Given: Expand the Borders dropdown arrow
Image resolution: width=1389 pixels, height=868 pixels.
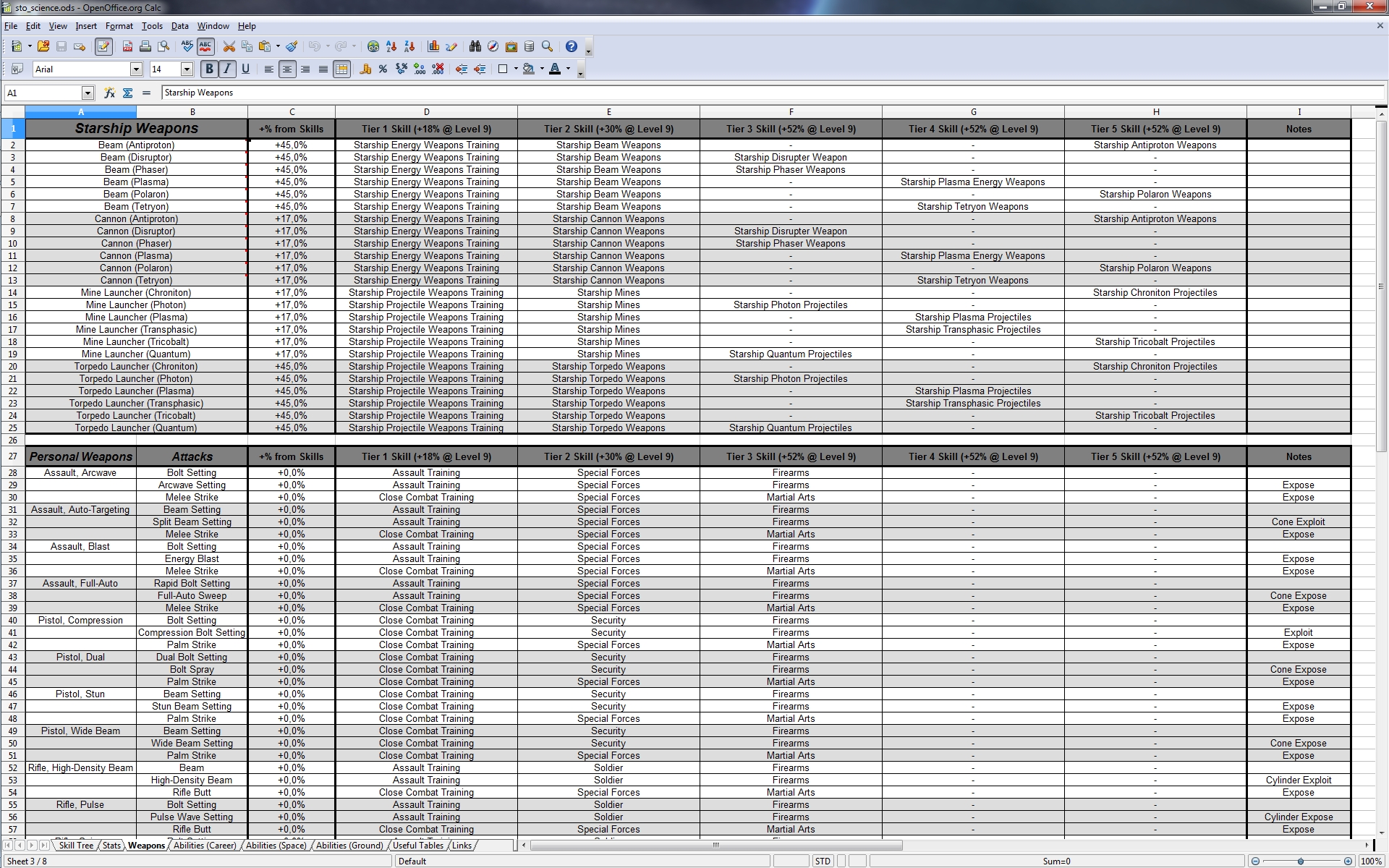Looking at the screenshot, I should (x=516, y=69).
